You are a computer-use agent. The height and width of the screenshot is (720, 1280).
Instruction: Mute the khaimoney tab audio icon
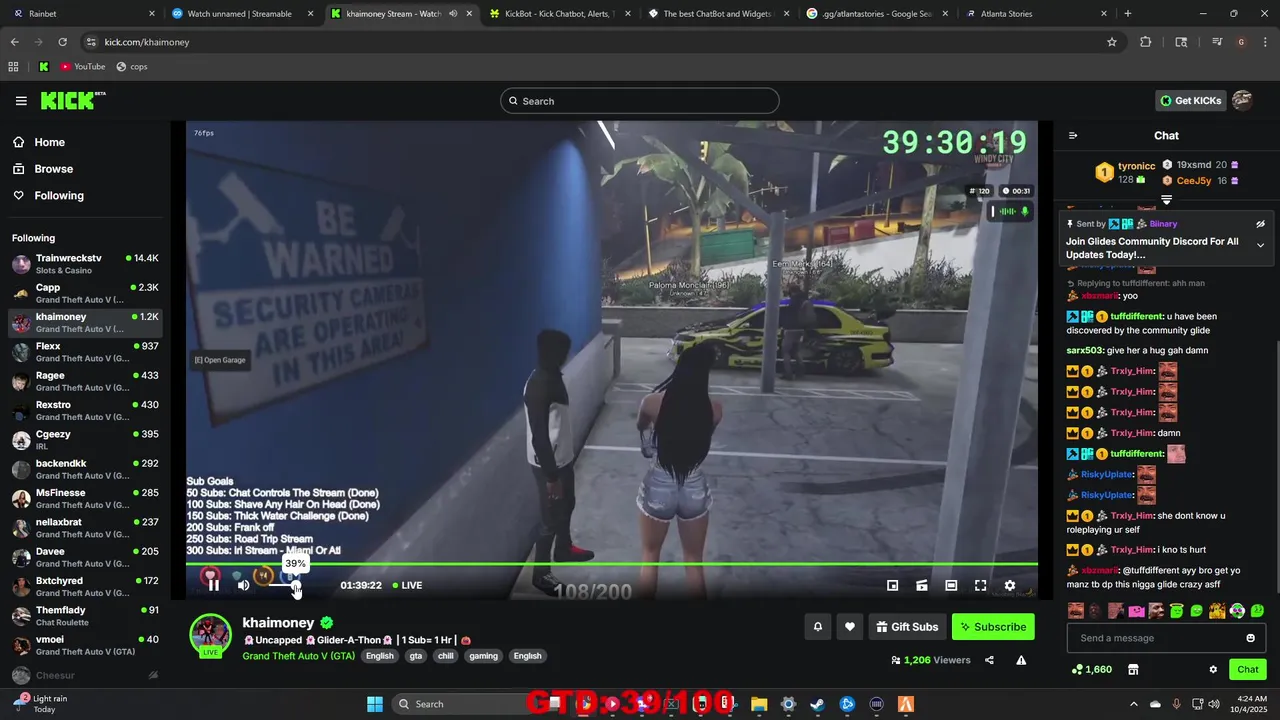[x=453, y=14]
